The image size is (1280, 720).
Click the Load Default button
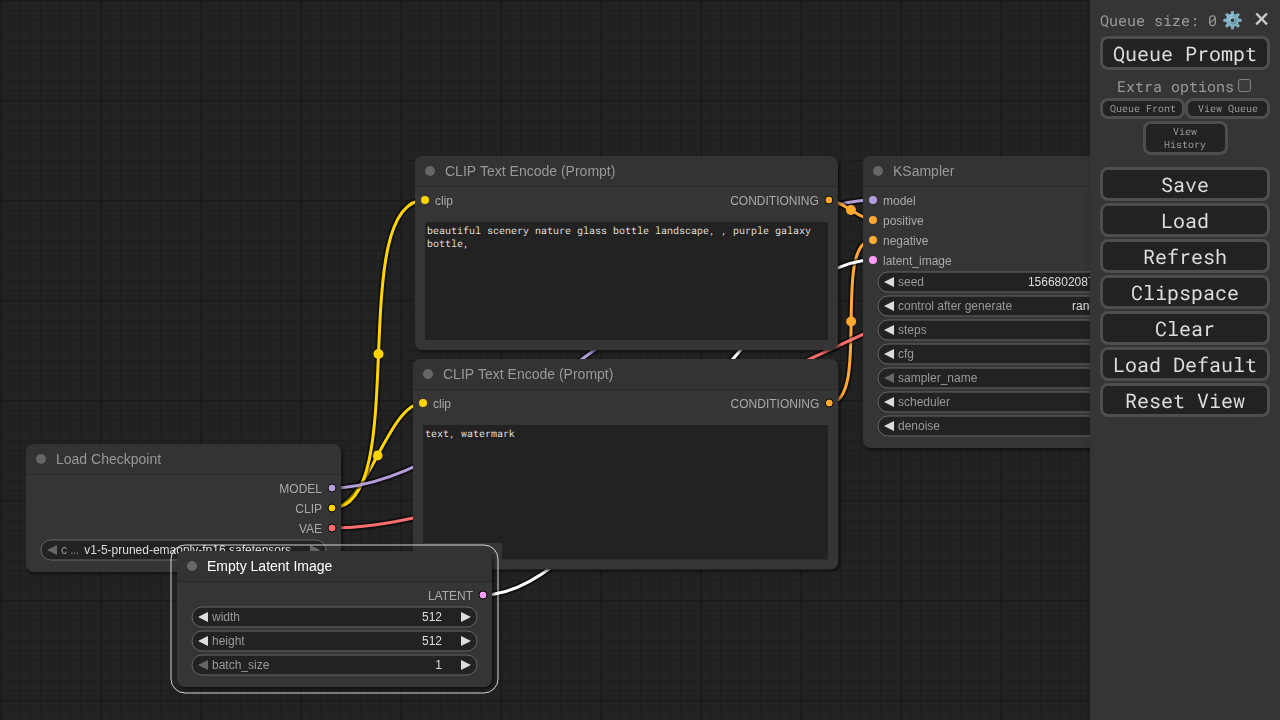pyautogui.click(x=1184, y=364)
